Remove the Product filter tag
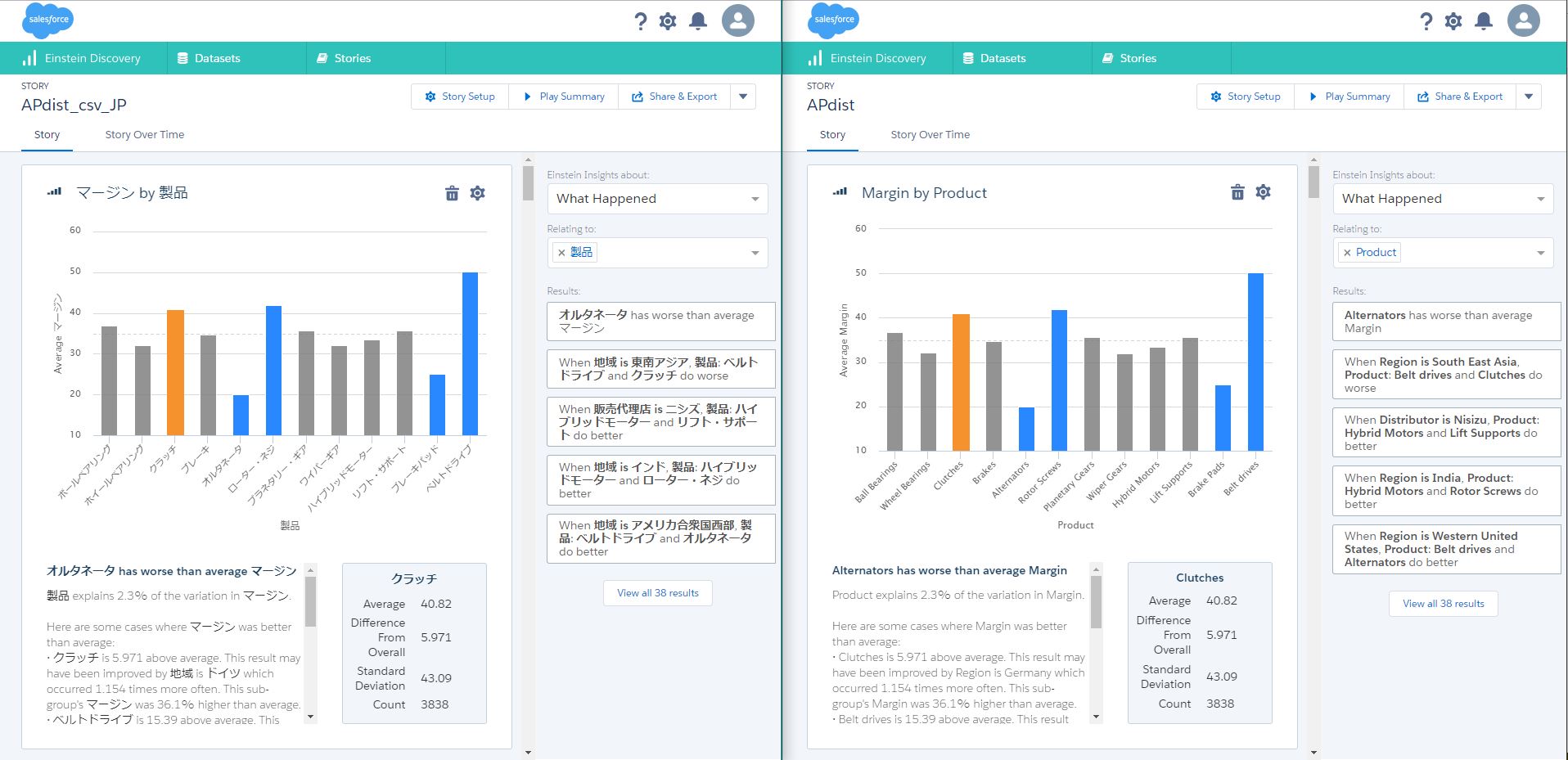 pyautogui.click(x=1347, y=253)
